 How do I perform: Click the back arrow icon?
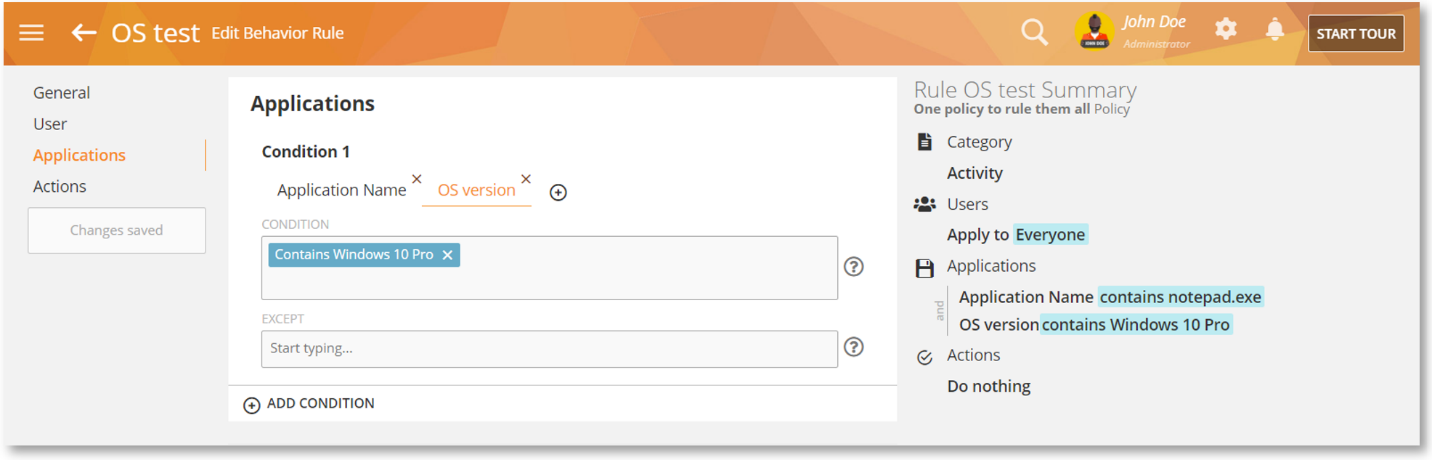click(x=84, y=33)
